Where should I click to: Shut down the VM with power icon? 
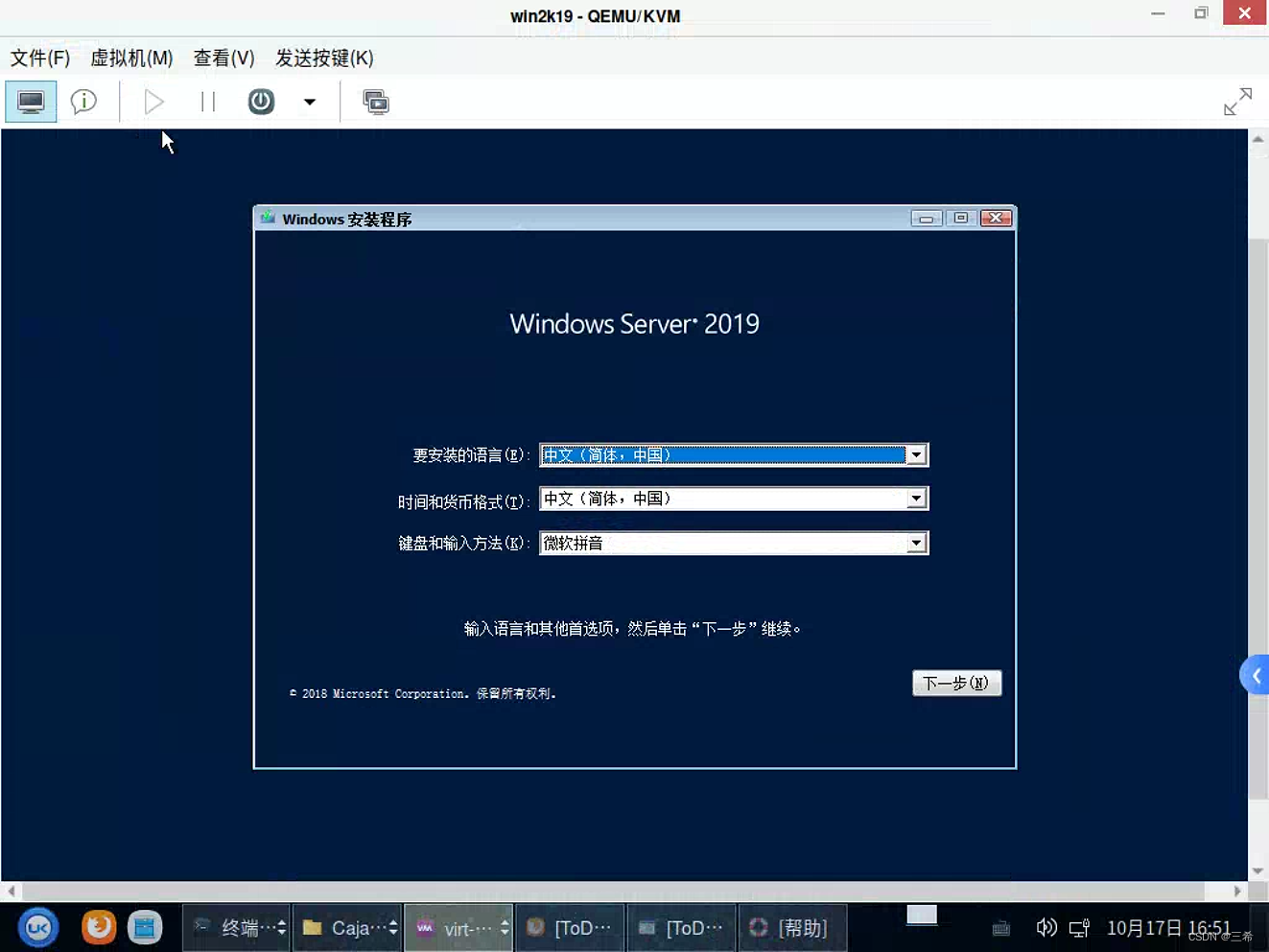(x=261, y=102)
